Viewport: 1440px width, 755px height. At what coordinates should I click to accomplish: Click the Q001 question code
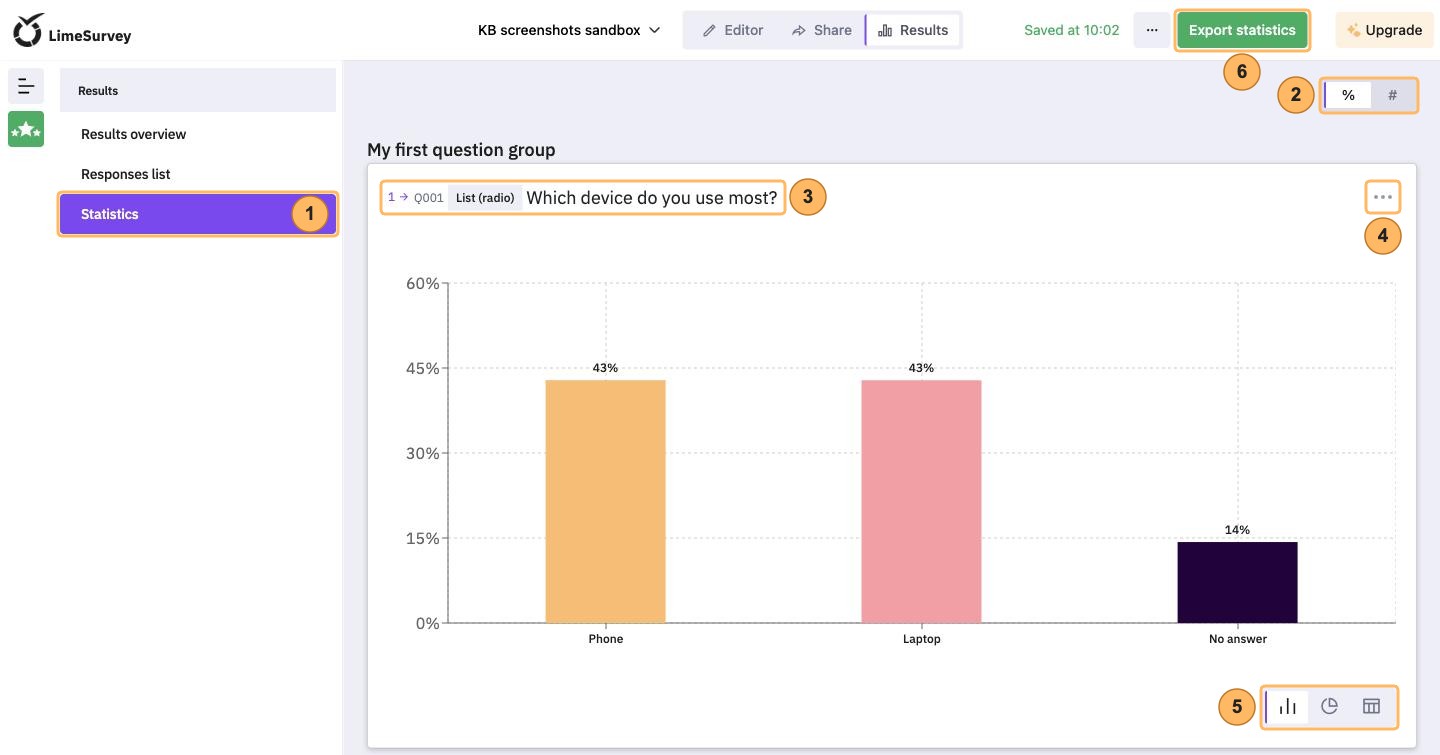tap(429, 198)
